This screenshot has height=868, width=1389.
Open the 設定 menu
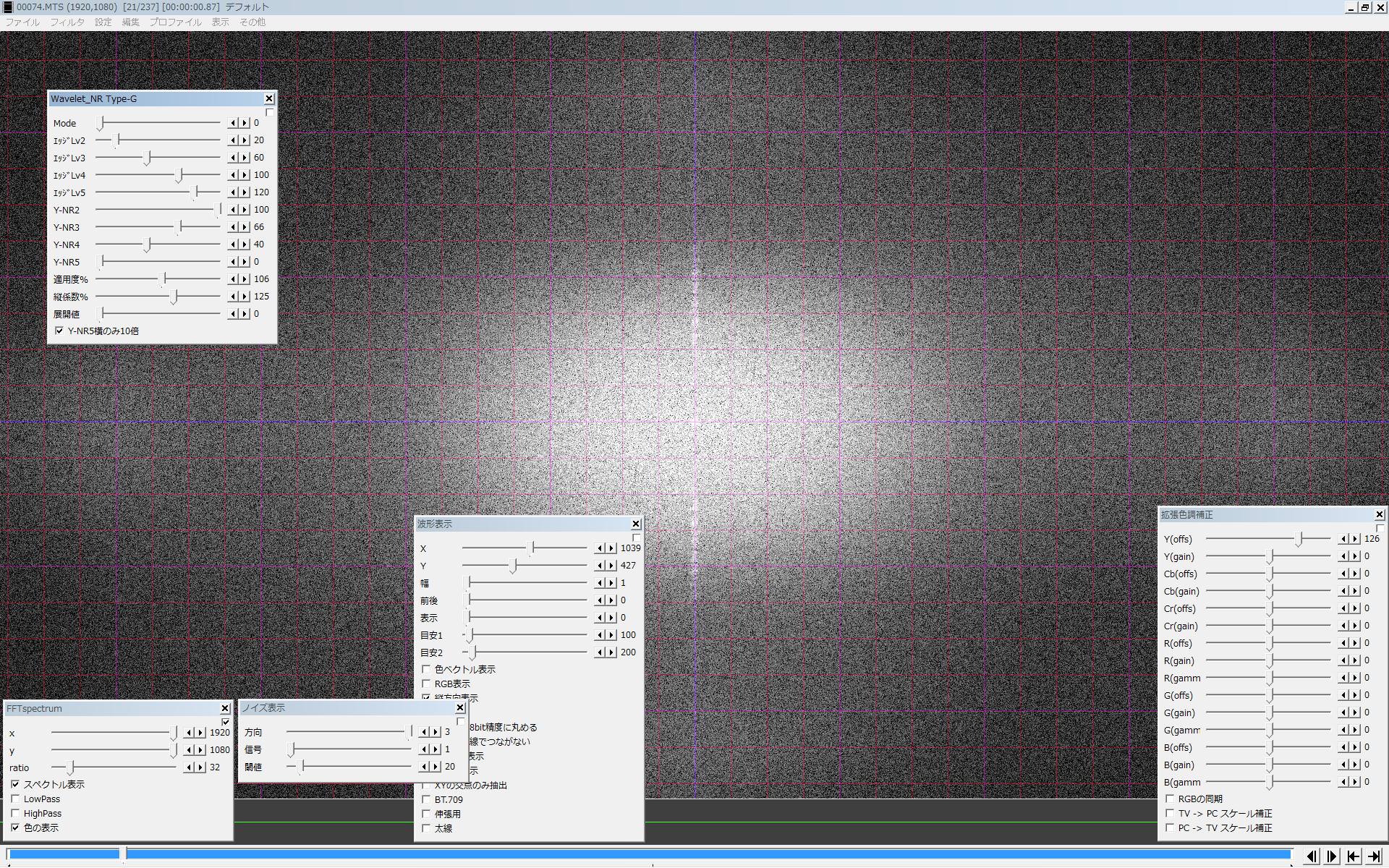tap(103, 22)
